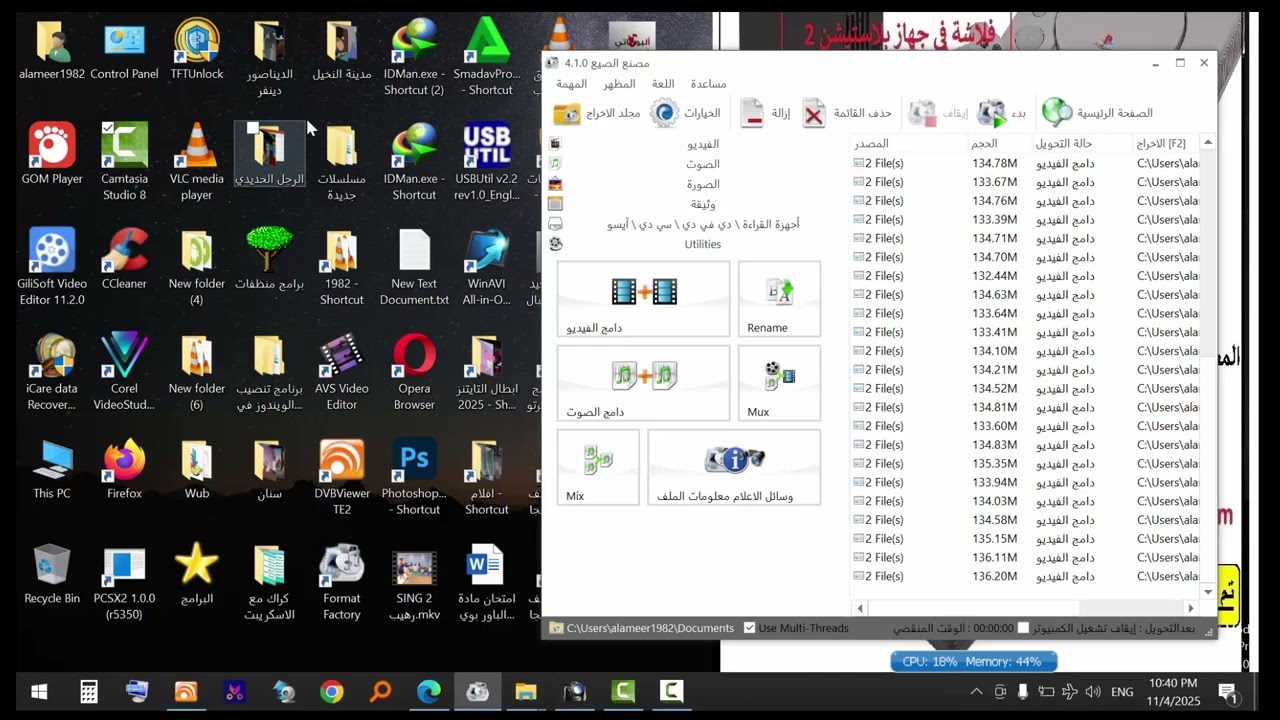Show hidden system tray icons
Image resolution: width=1280 pixels, height=720 pixels.
(977, 691)
